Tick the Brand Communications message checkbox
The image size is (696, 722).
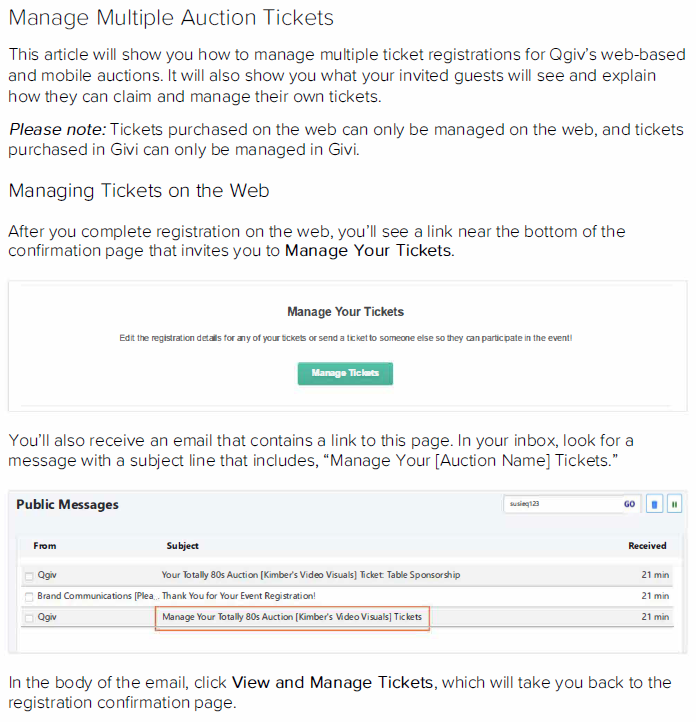coord(29,597)
